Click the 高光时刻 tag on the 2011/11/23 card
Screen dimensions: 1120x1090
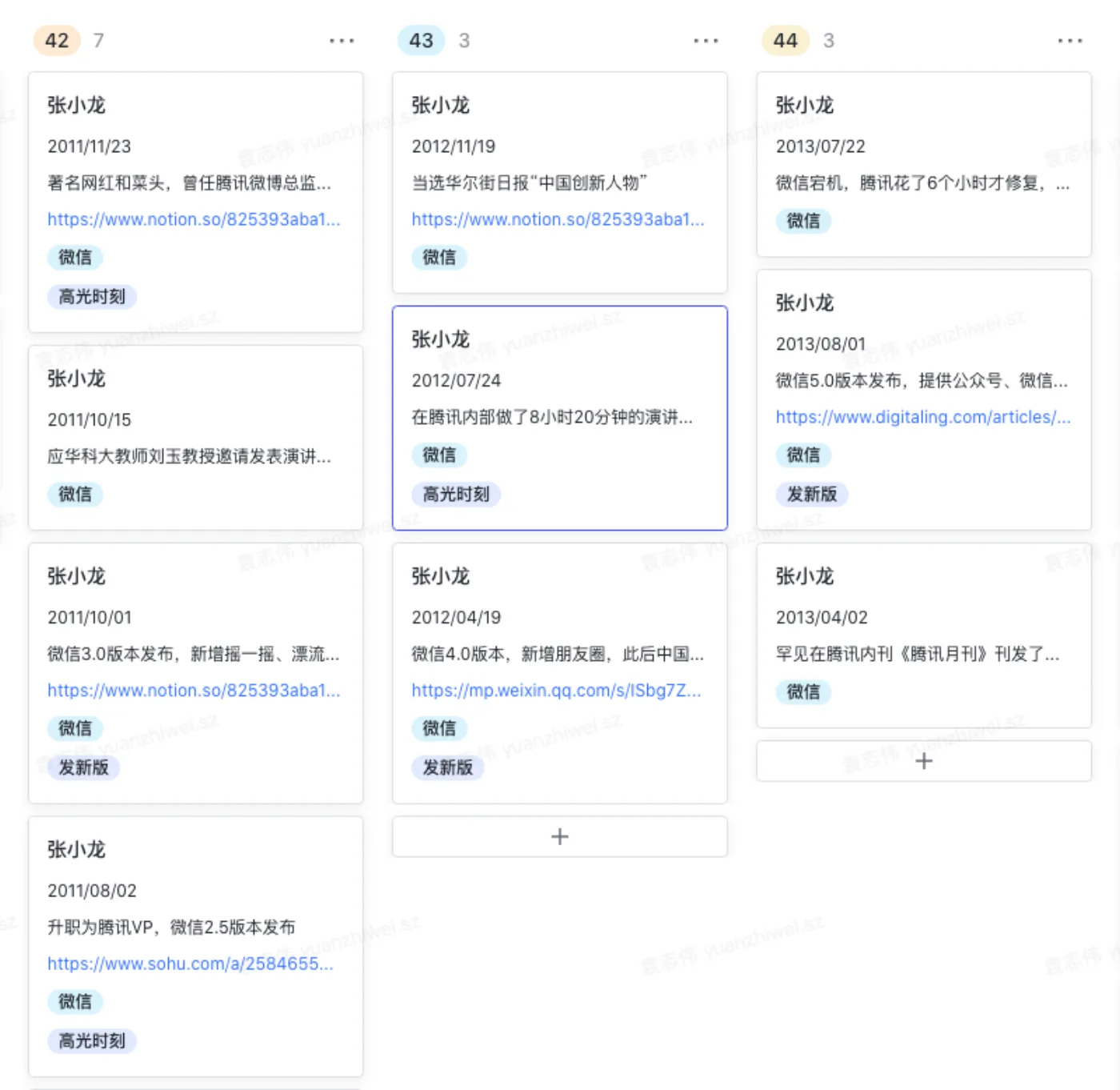point(92,297)
